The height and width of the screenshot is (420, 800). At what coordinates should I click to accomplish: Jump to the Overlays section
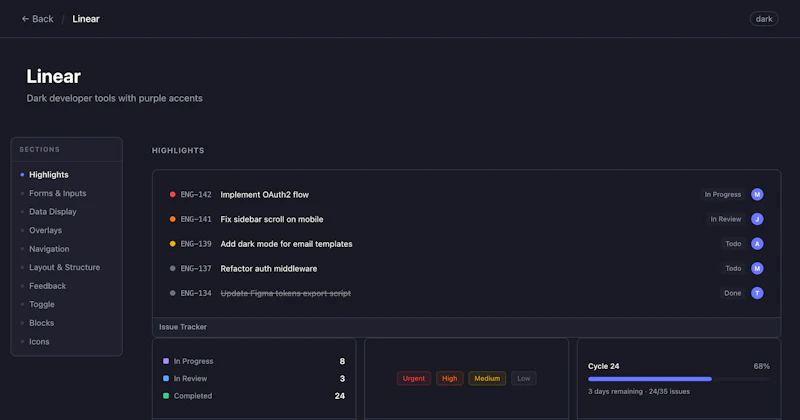pyautogui.click(x=45, y=230)
